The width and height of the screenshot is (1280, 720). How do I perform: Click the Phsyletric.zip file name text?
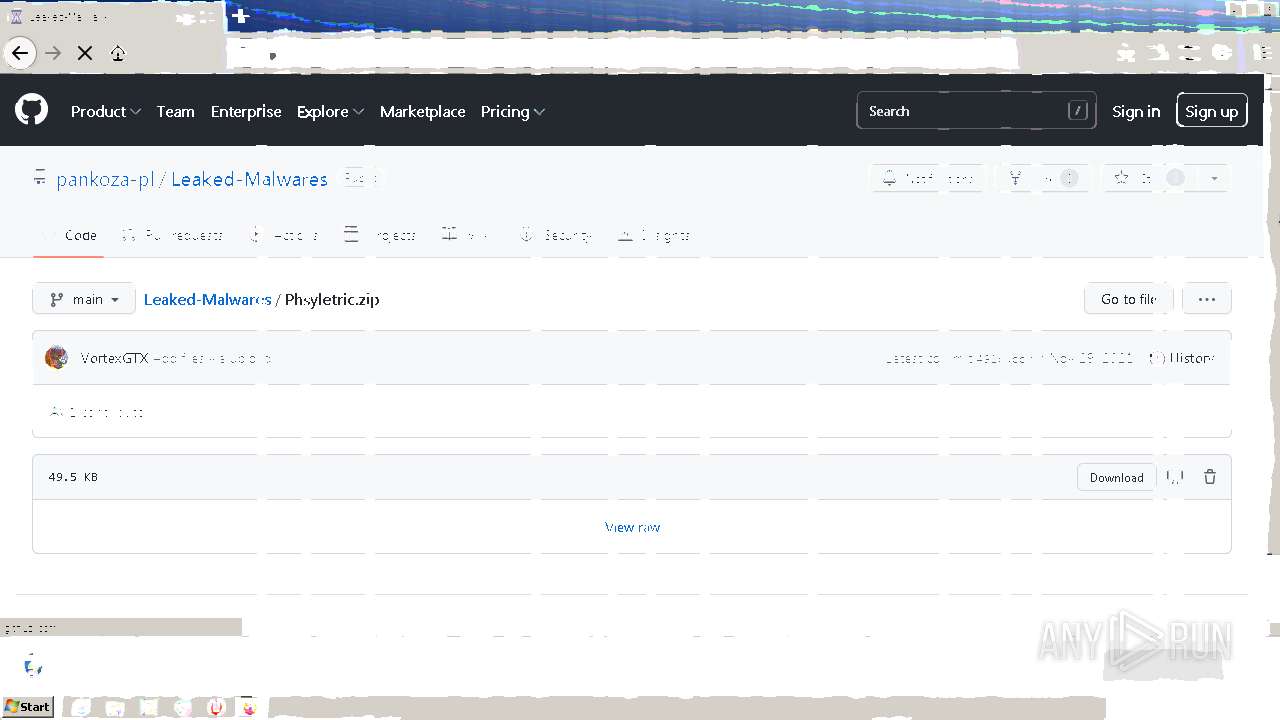coord(332,299)
